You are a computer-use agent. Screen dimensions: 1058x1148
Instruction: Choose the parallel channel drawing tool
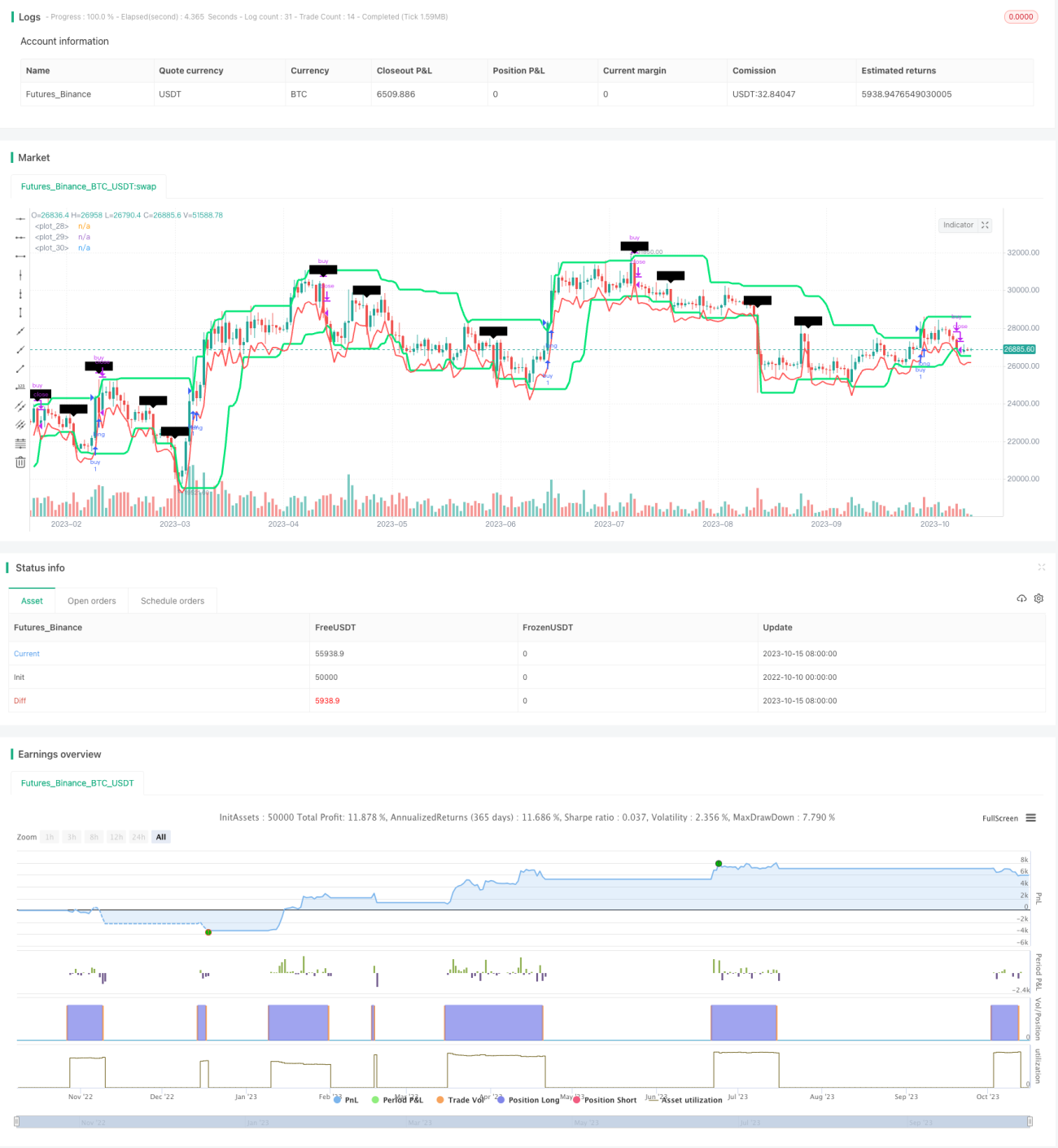point(20,405)
